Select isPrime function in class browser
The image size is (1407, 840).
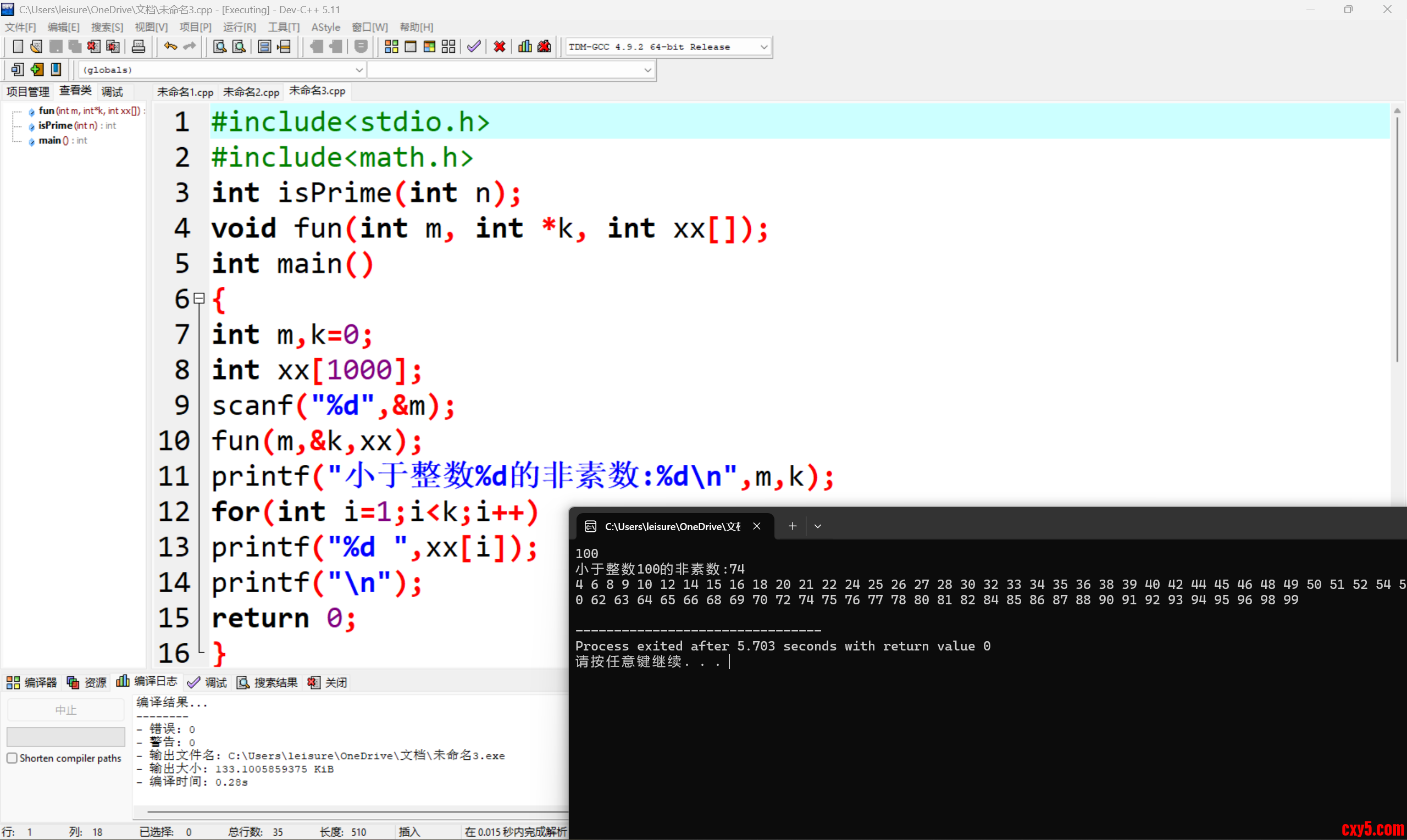56,126
